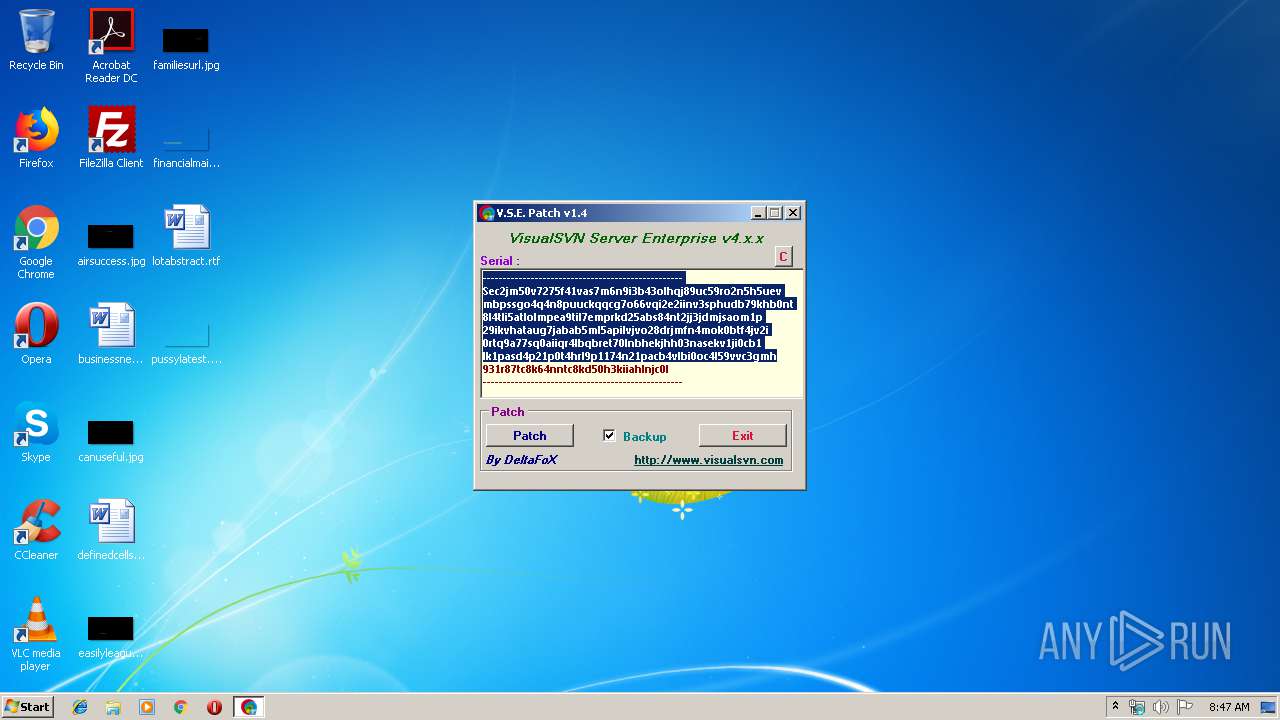The height and width of the screenshot is (720, 1280).
Task: Launch Opera browser desktop shortcut
Action: (36, 334)
